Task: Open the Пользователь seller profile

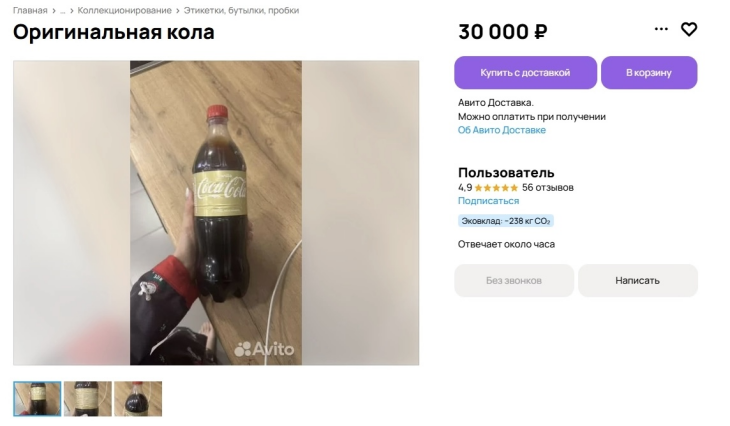Action: point(506,172)
